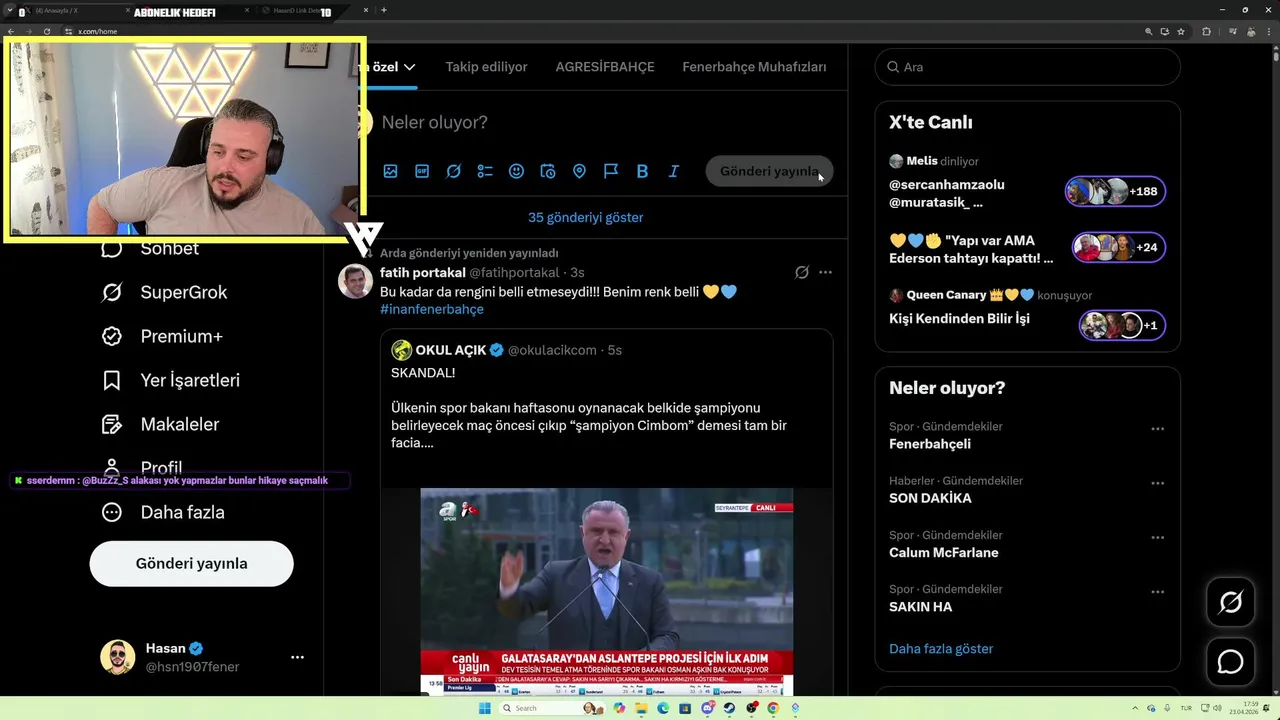Focus the Ara search box
The width and height of the screenshot is (1280, 720).
[x=1027, y=67]
